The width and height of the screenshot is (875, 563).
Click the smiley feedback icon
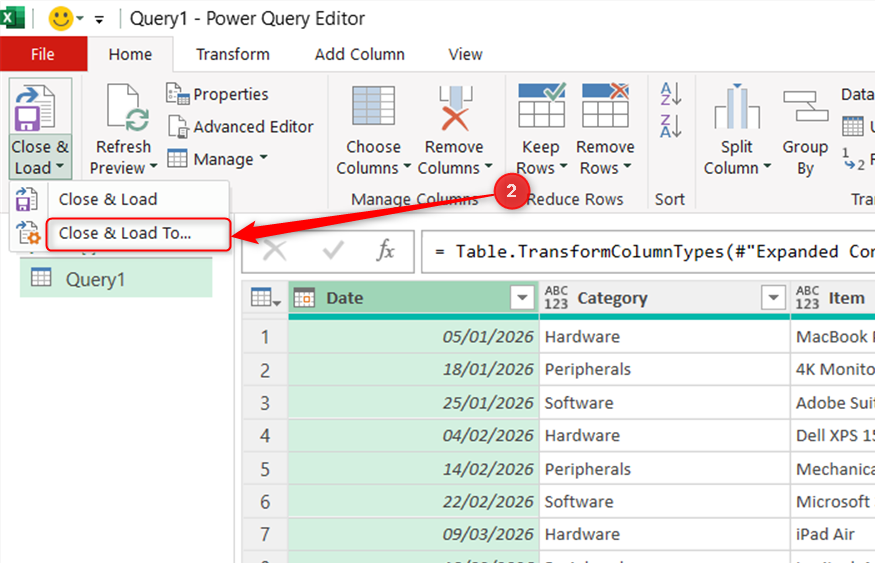61,18
